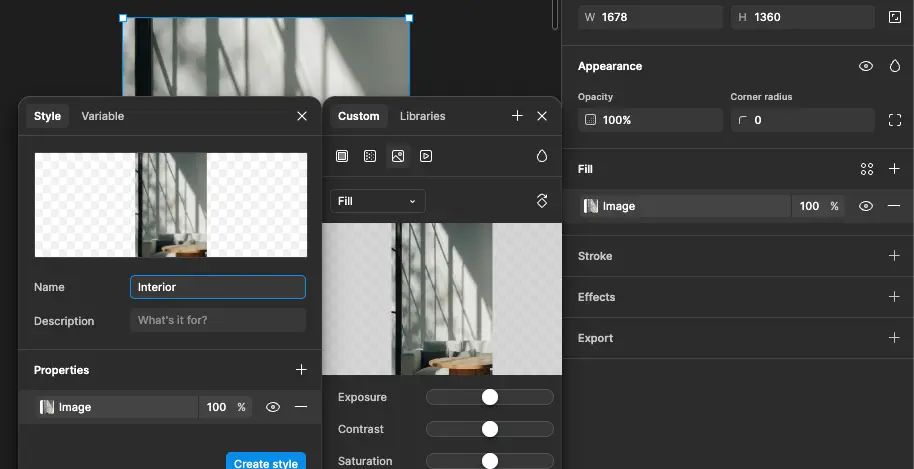Screen dimensions: 914x469
Task: Click individual corner radius icon
Action: point(895,120)
